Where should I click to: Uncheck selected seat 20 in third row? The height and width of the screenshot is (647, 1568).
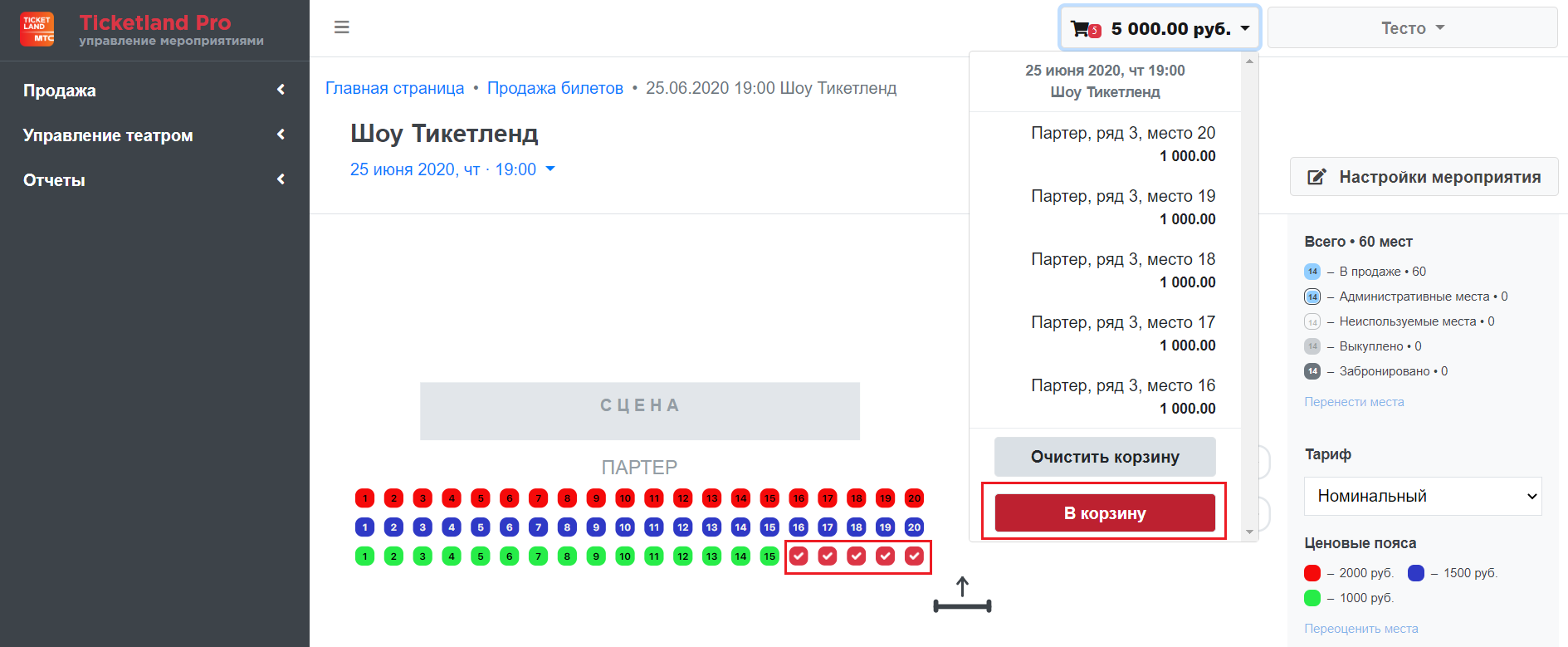point(914,556)
